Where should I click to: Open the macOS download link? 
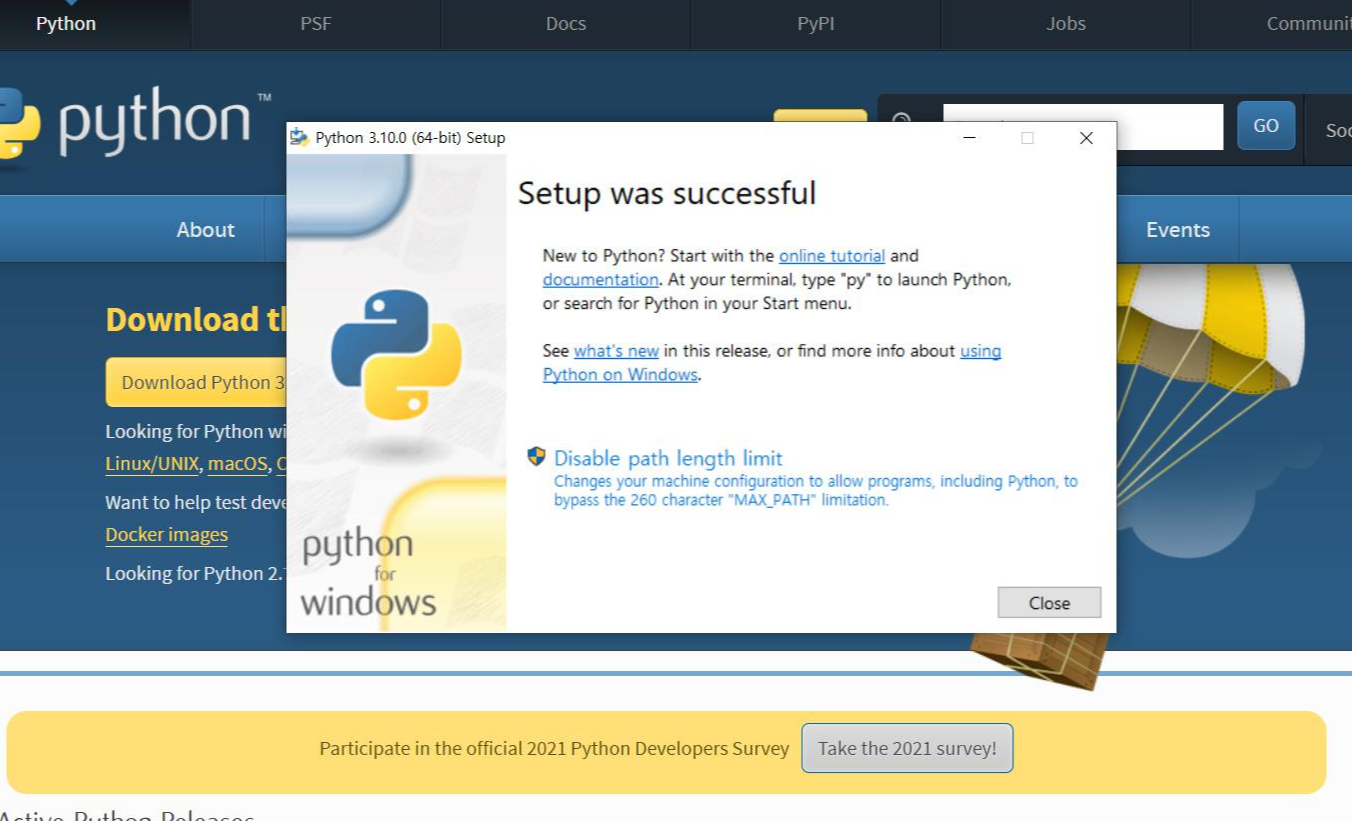pyautogui.click(x=238, y=464)
